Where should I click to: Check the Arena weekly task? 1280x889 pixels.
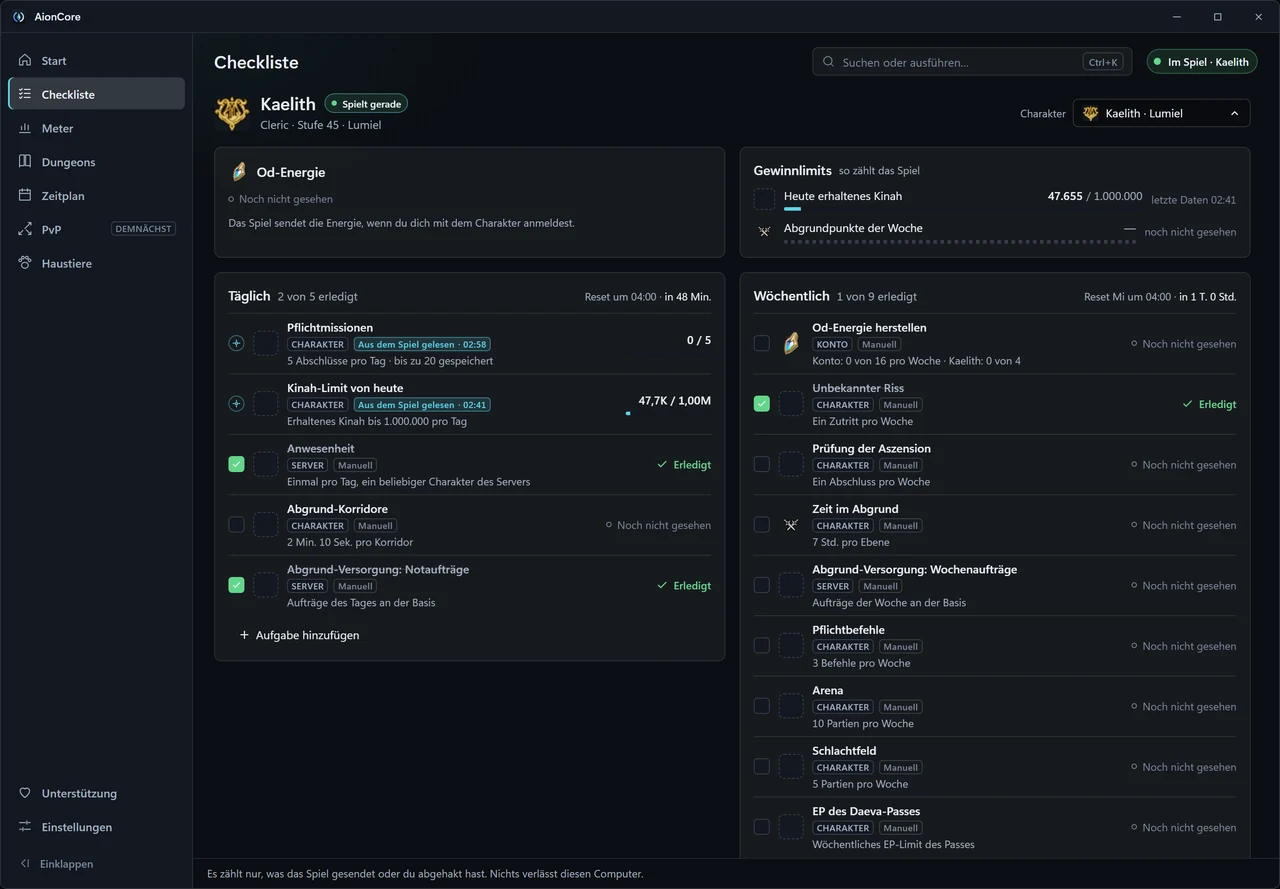[x=761, y=706]
